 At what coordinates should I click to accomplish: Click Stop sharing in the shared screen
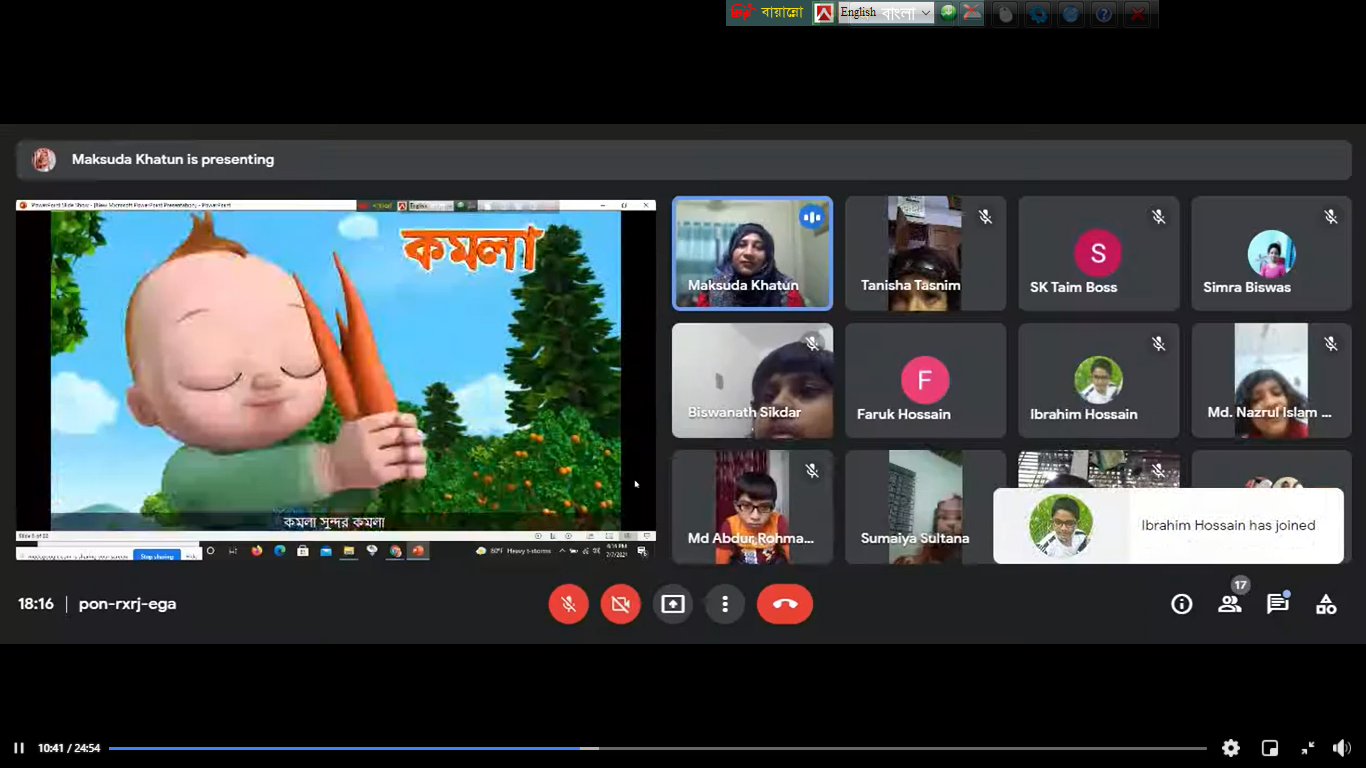[x=157, y=556]
